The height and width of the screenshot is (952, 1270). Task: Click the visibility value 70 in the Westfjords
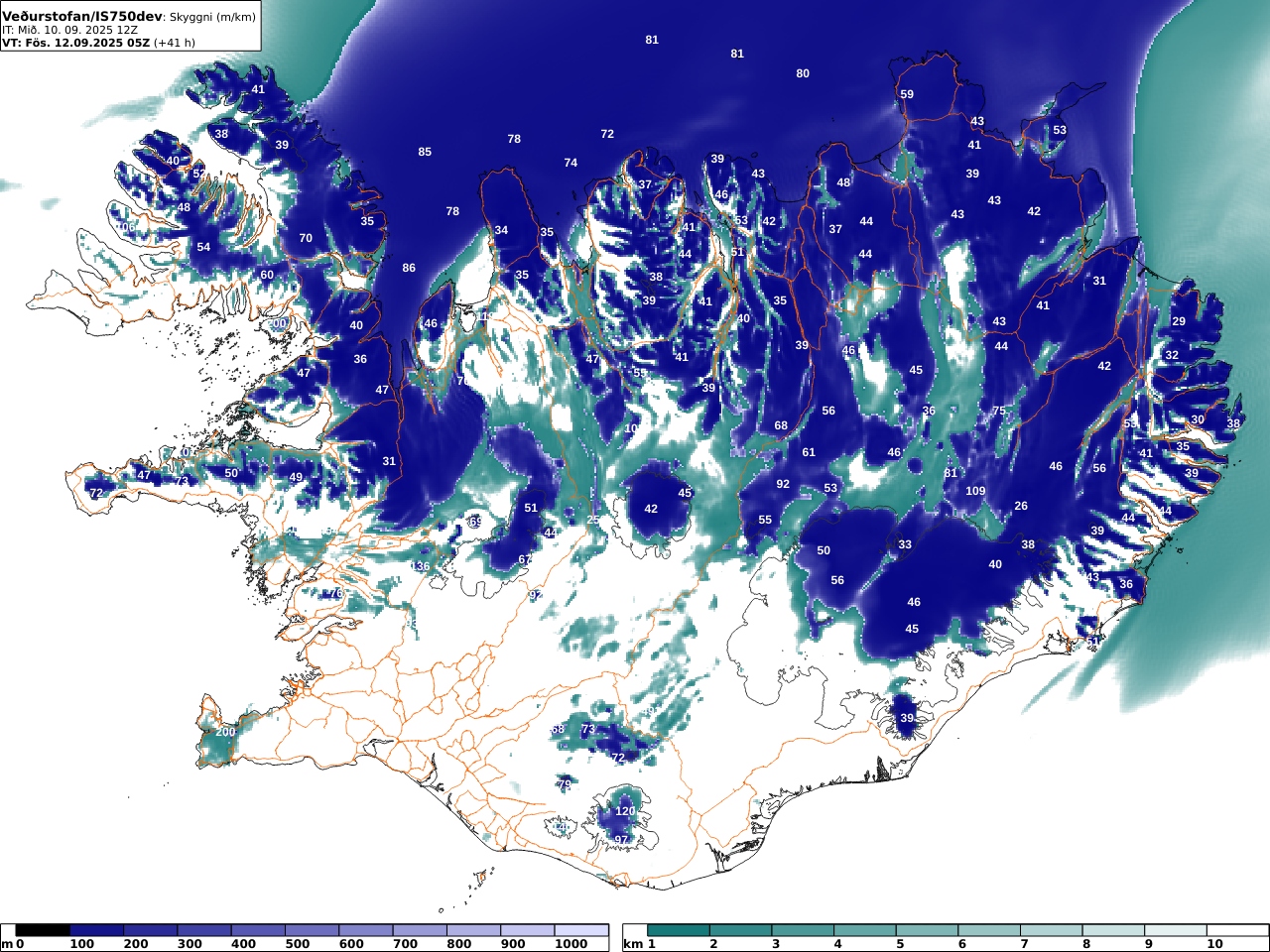coord(306,238)
